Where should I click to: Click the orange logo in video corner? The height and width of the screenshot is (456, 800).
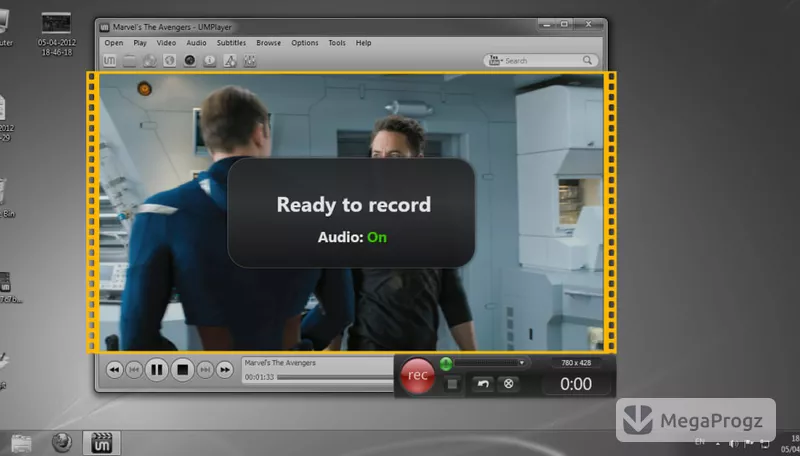144,89
